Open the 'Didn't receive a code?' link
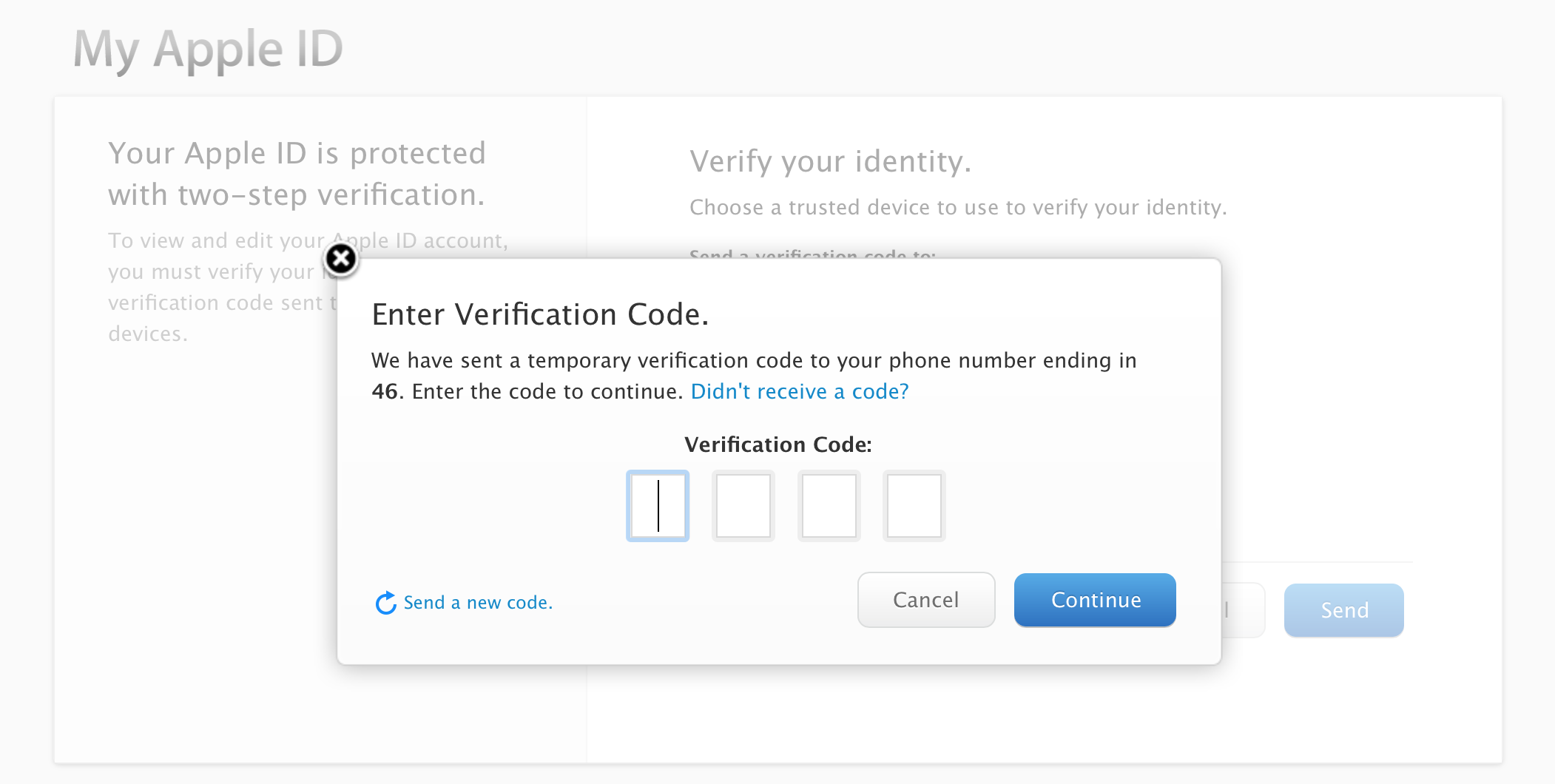1555x784 pixels. [x=800, y=391]
